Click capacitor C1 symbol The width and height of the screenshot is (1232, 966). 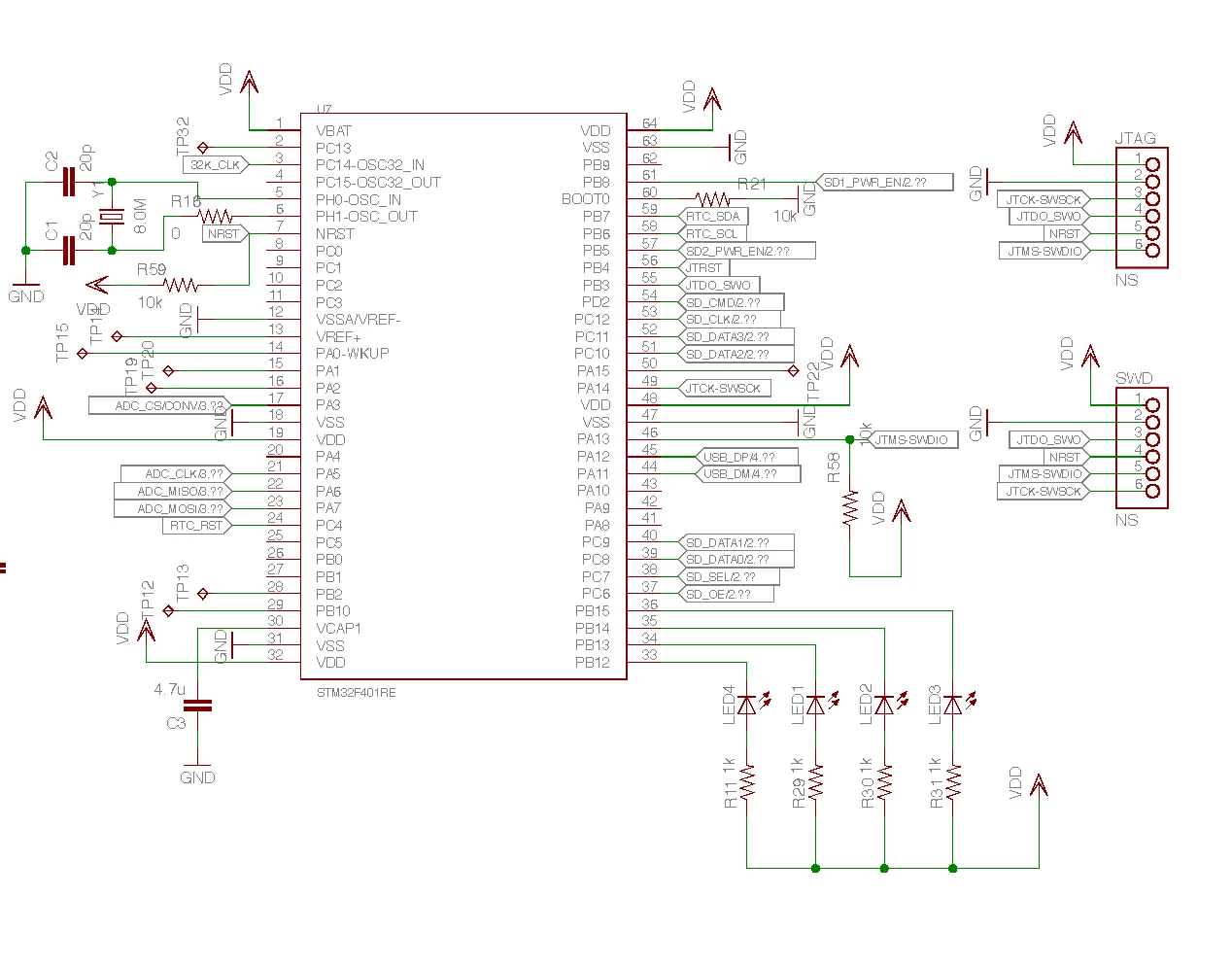(x=68, y=250)
